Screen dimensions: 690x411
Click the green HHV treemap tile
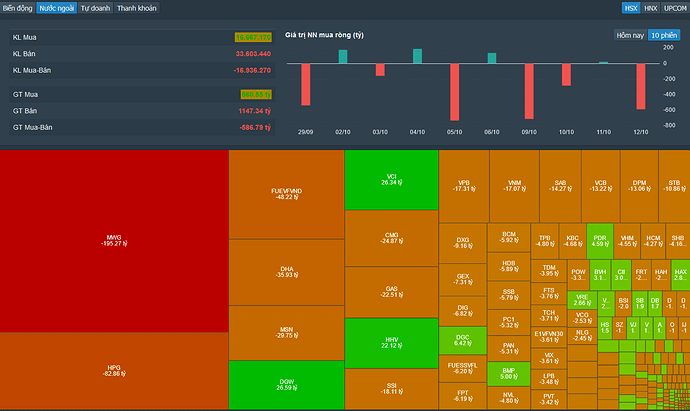tap(392, 343)
